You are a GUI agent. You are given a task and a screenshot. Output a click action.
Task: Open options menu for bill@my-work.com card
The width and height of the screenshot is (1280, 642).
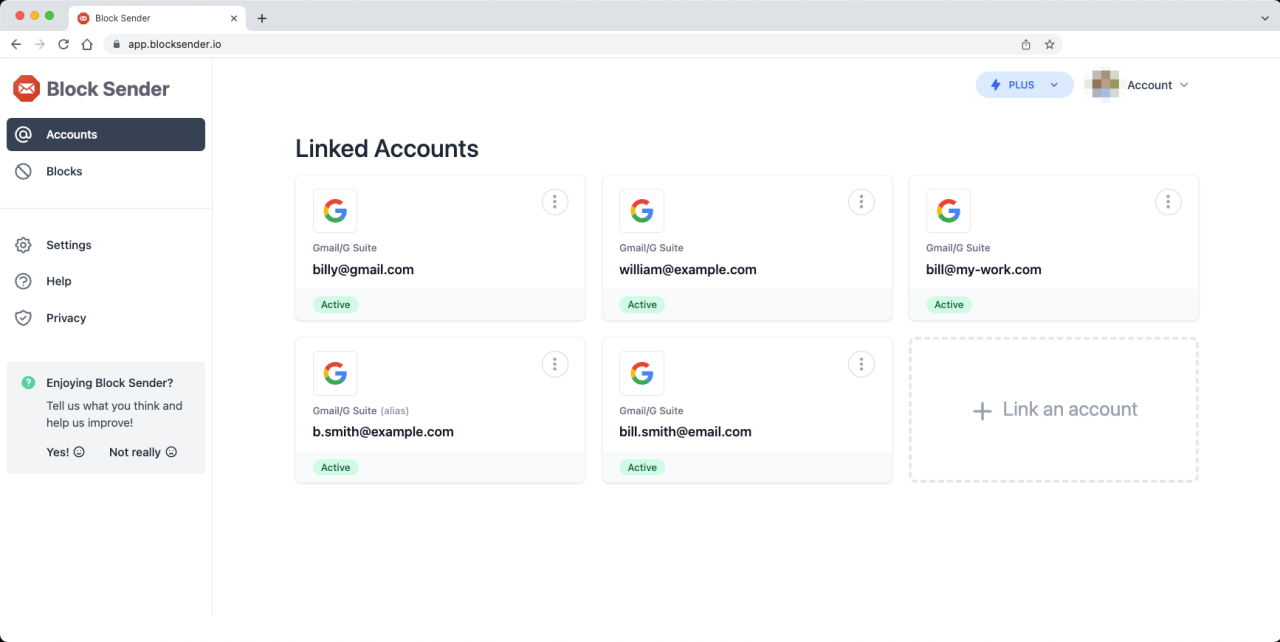tap(1167, 202)
